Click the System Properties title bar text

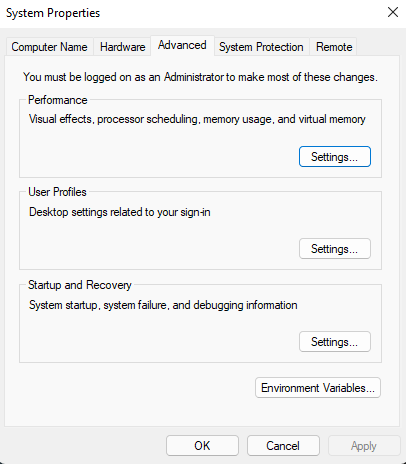click(x=53, y=13)
